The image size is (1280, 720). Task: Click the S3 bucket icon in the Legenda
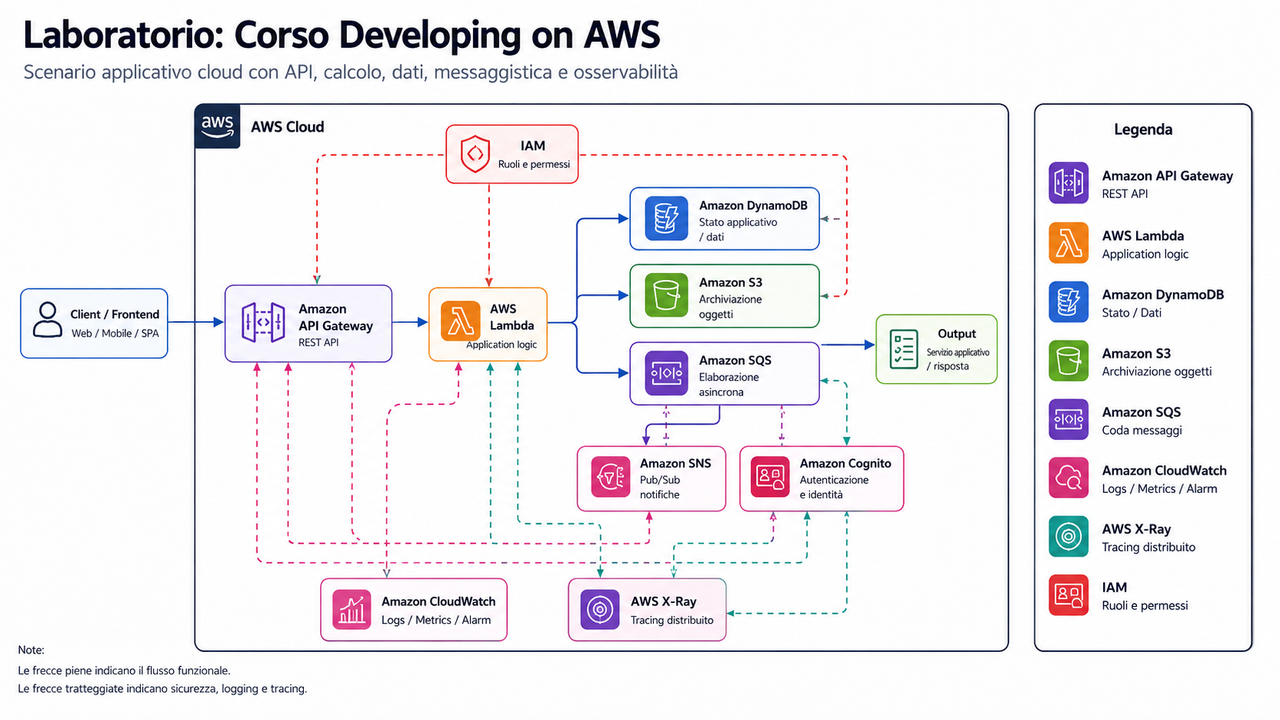[1069, 361]
